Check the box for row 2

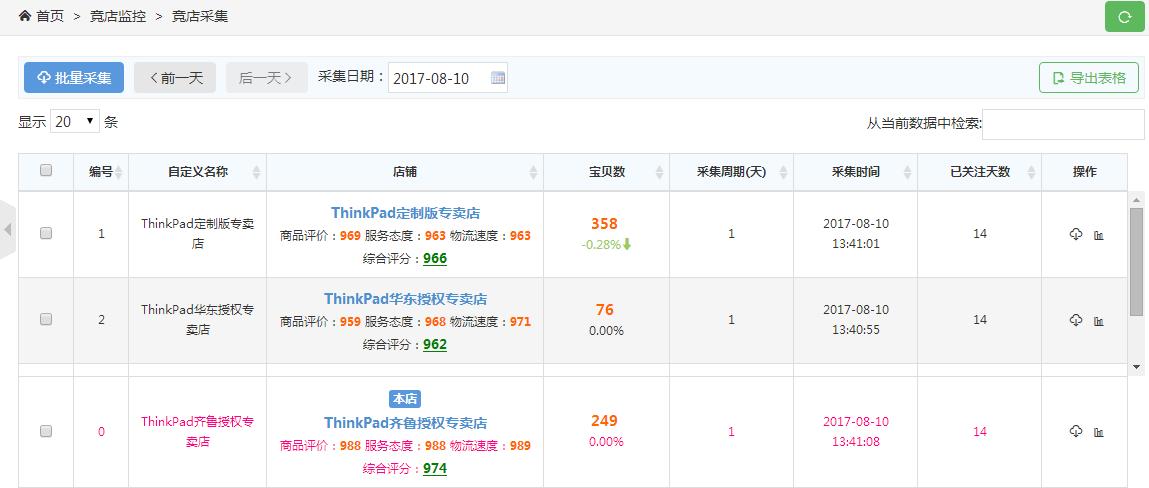(x=45, y=319)
